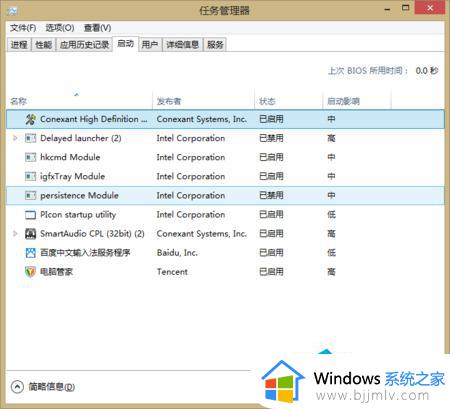Select the 启动 tab

point(126,44)
